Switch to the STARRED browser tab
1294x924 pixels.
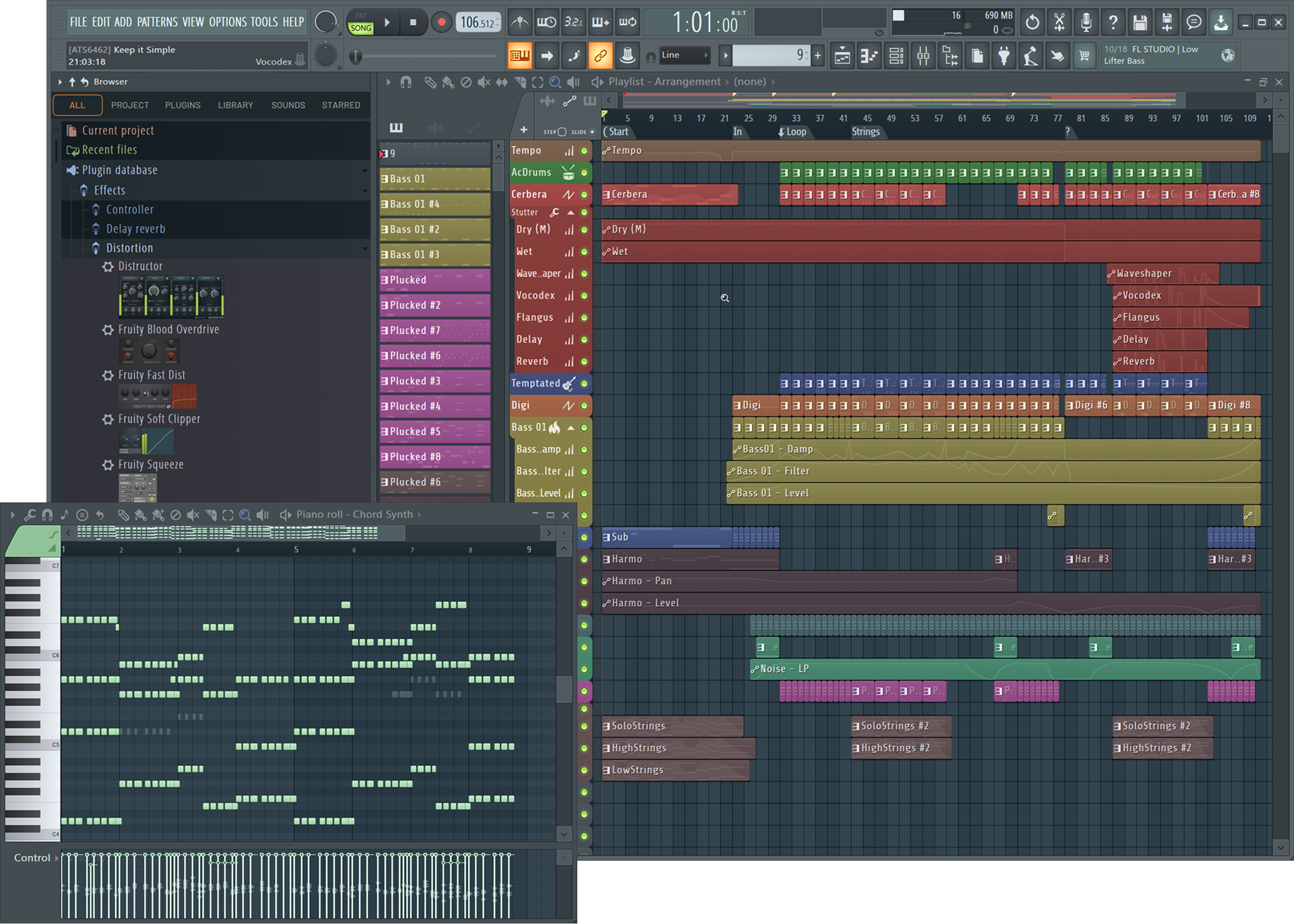pos(341,106)
